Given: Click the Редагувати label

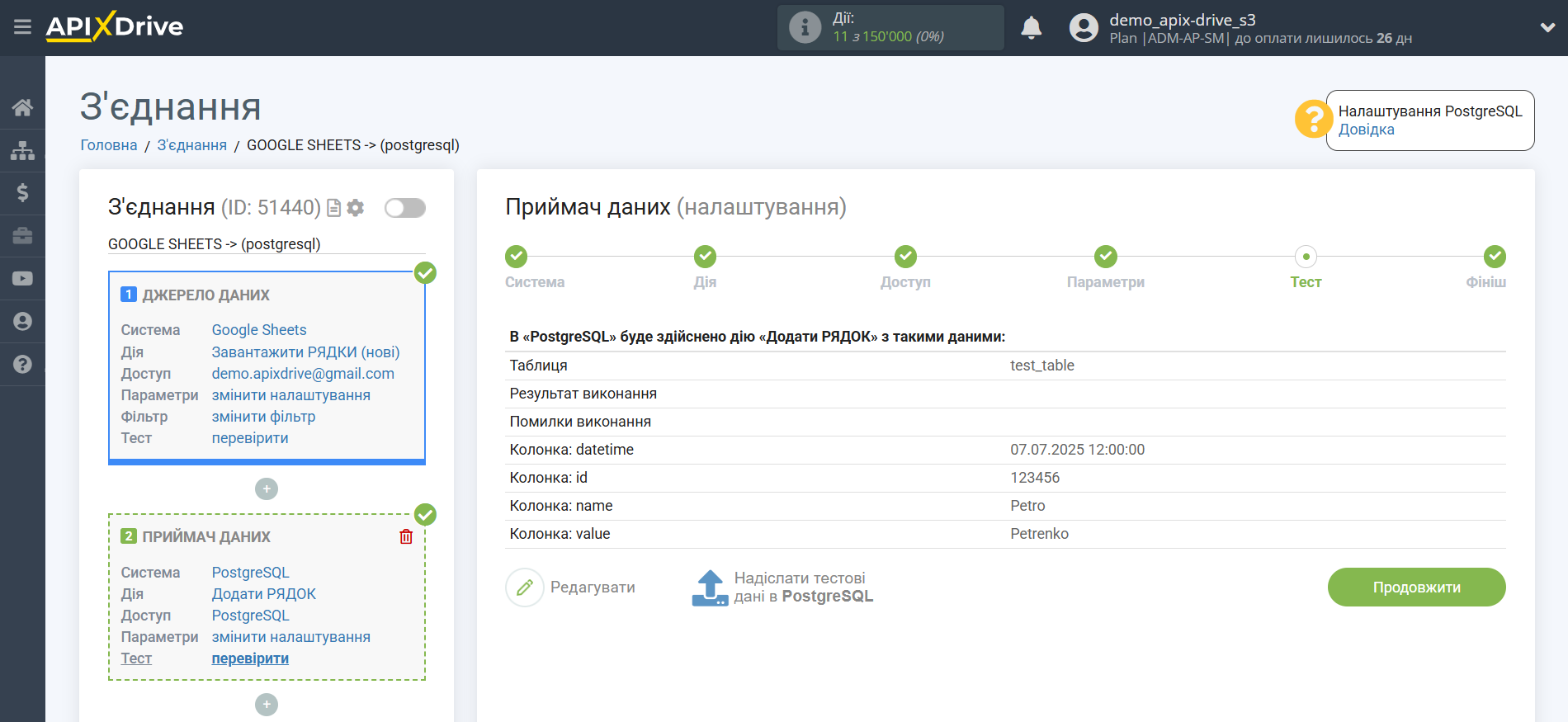Looking at the screenshot, I should click(x=593, y=588).
